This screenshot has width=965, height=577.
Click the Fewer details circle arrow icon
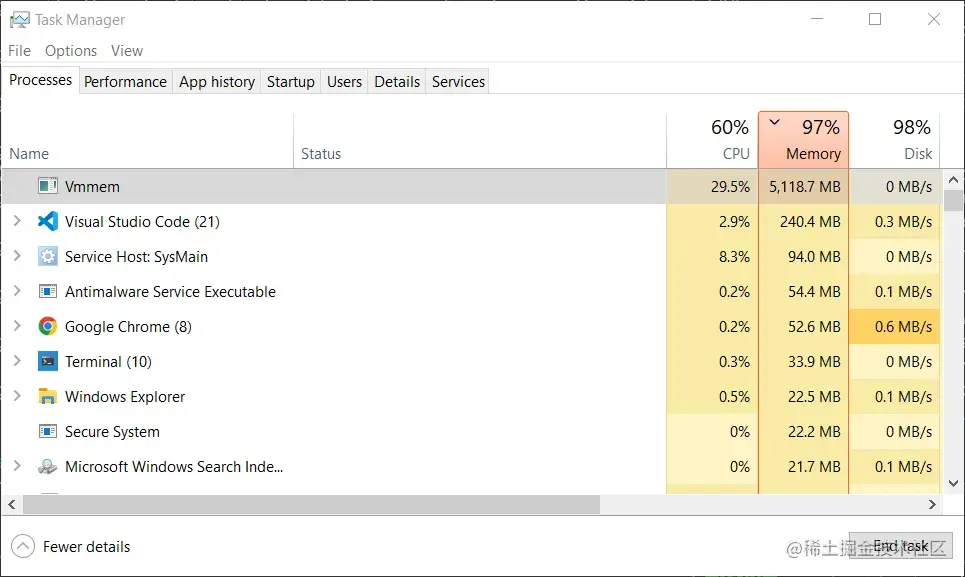pos(23,546)
